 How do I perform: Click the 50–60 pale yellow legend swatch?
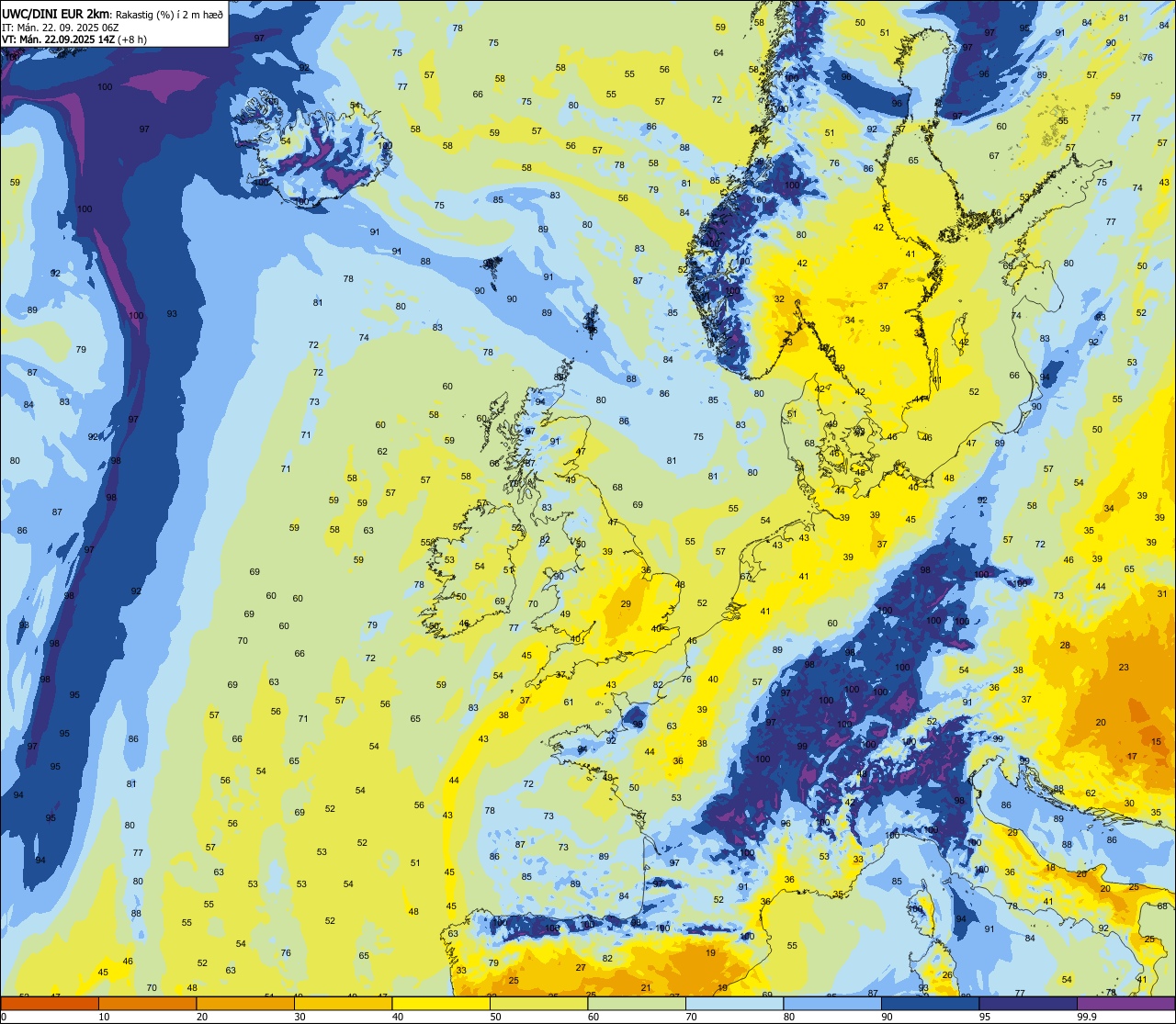(x=538, y=1003)
